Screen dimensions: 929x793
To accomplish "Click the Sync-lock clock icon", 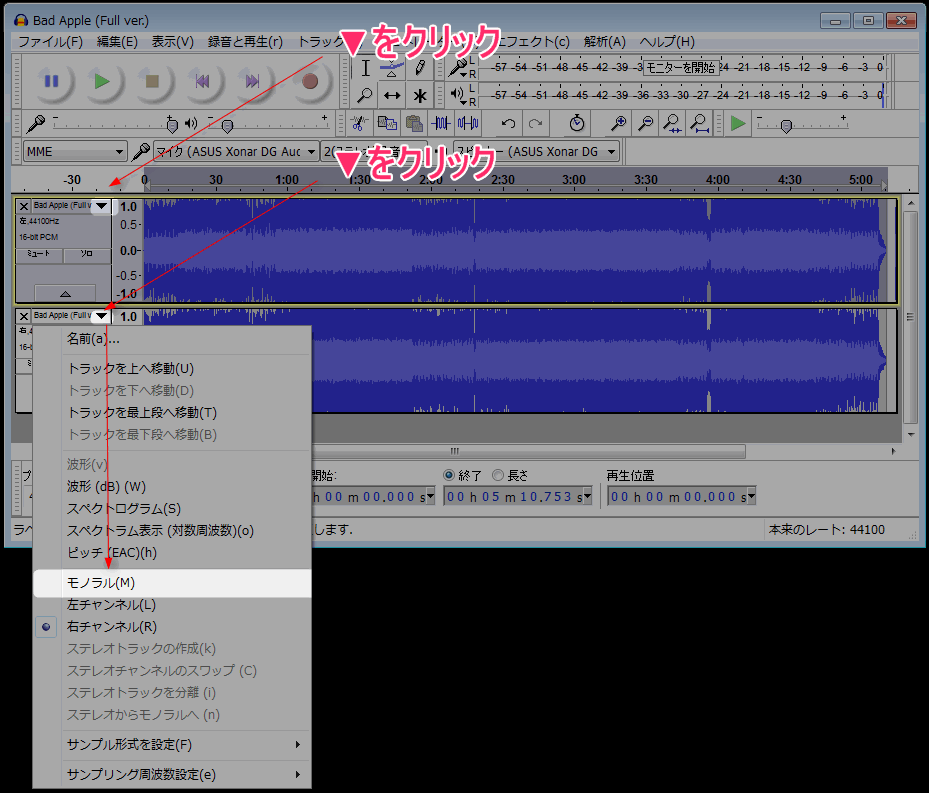I will click(576, 123).
